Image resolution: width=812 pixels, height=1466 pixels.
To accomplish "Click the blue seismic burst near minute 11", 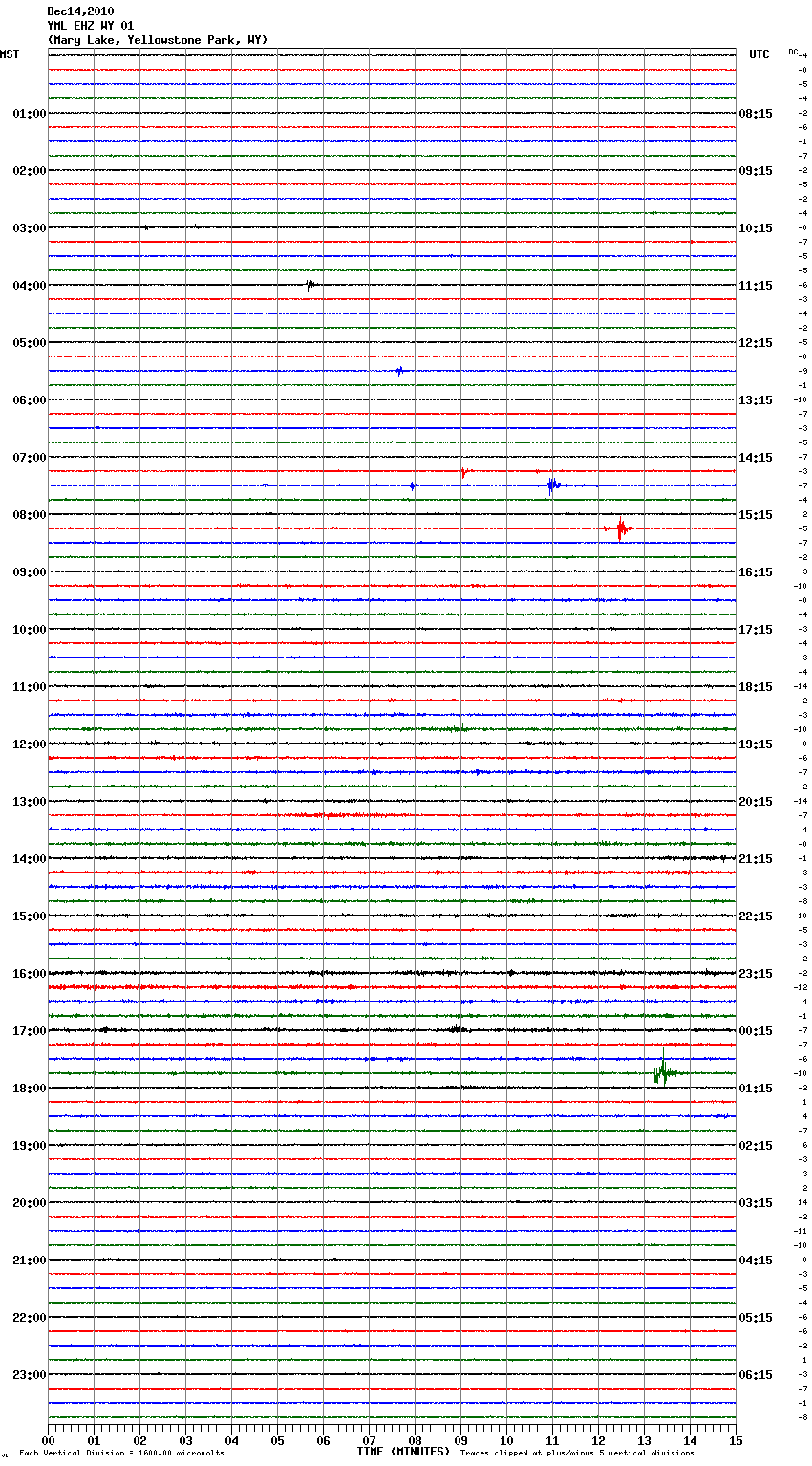I will tap(553, 485).
